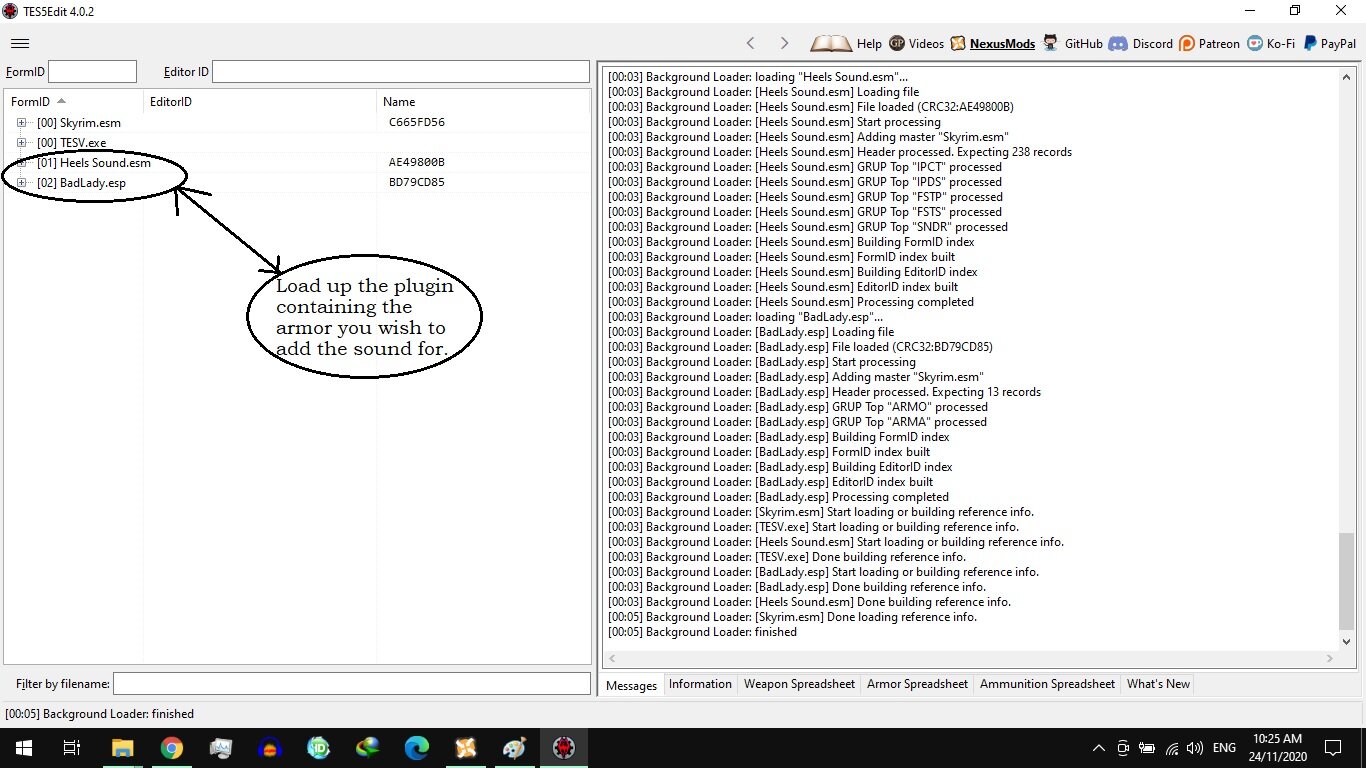
Task: Click log line GRUP Top "ARMO" processed
Action: pyautogui.click(x=798, y=407)
